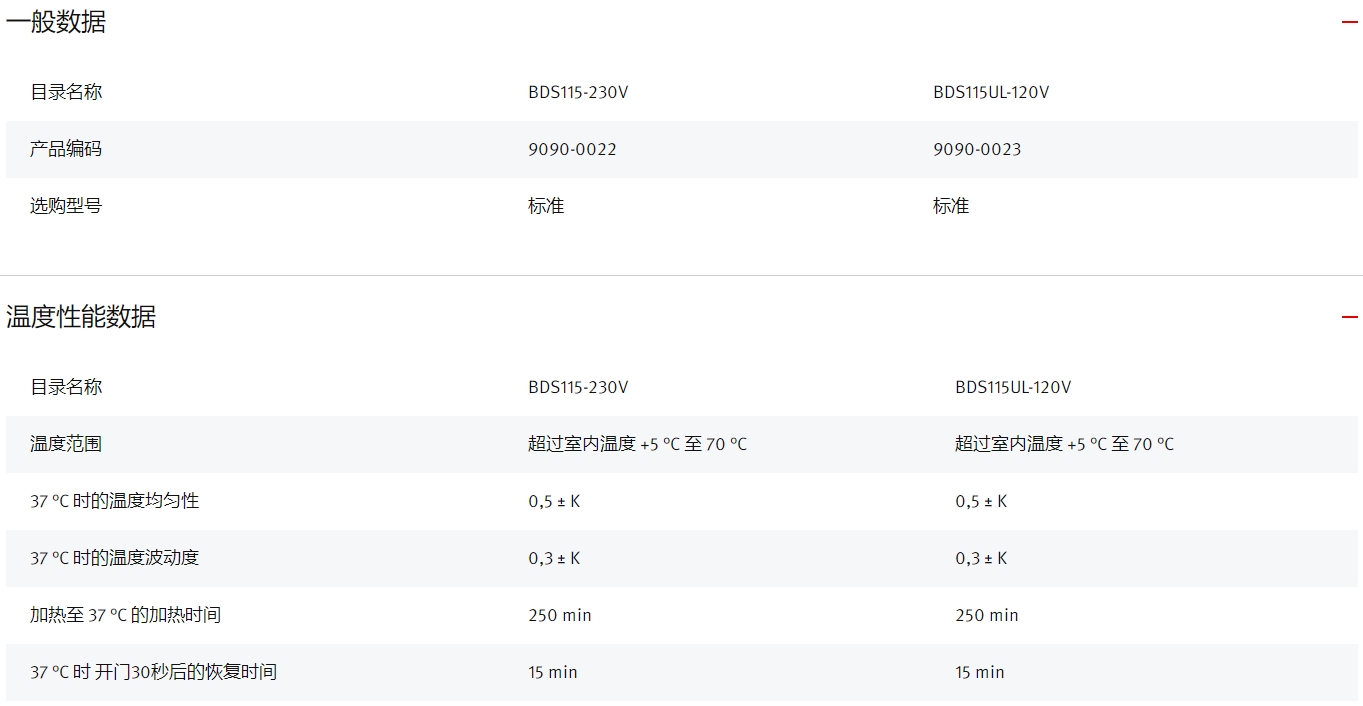Image resolution: width=1363 pixels, height=706 pixels.
Task: Select 250 min value for BDS115-230V
Action: pyautogui.click(x=560, y=615)
